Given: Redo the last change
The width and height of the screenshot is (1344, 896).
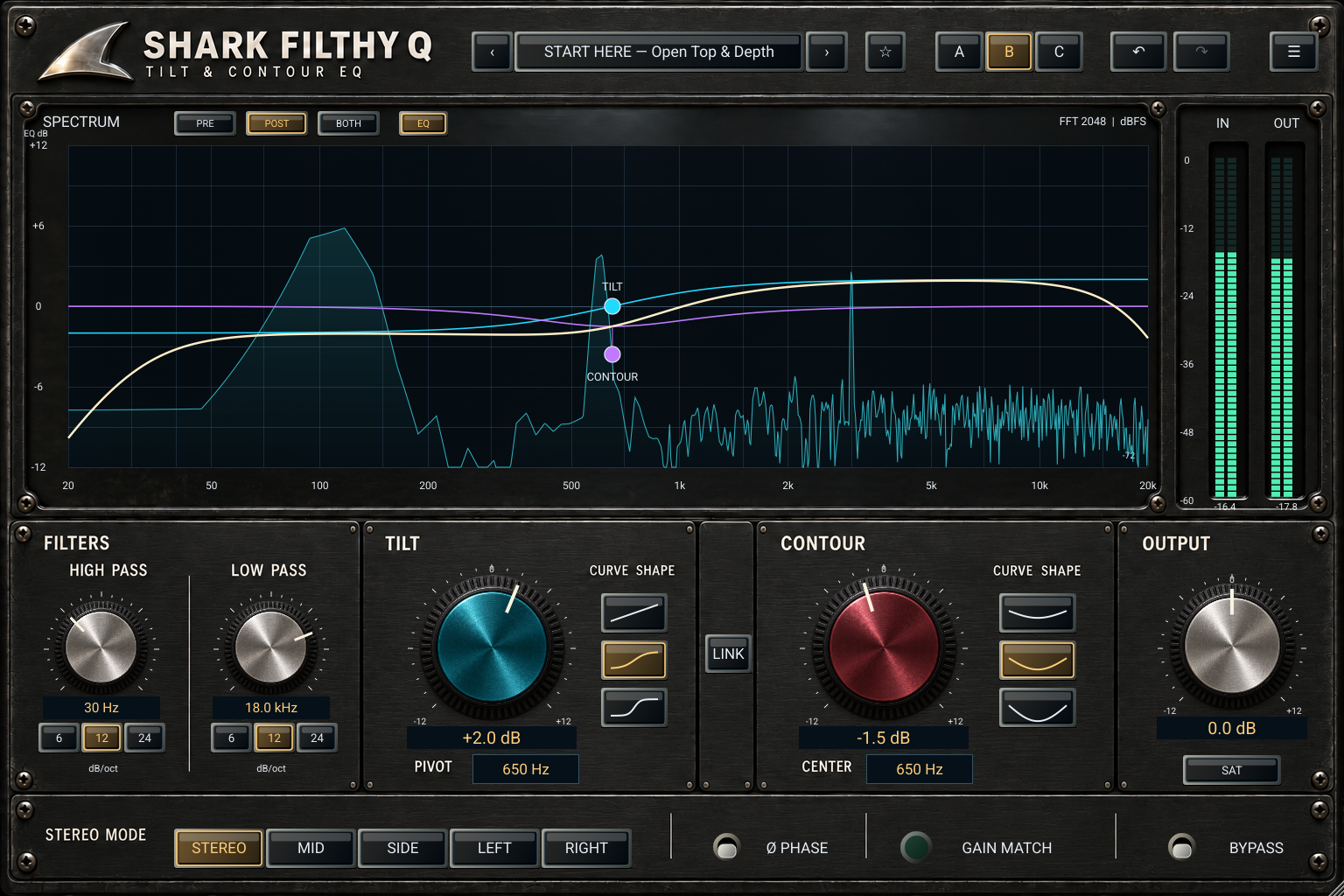Looking at the screenshot, I should [1201, 52].
